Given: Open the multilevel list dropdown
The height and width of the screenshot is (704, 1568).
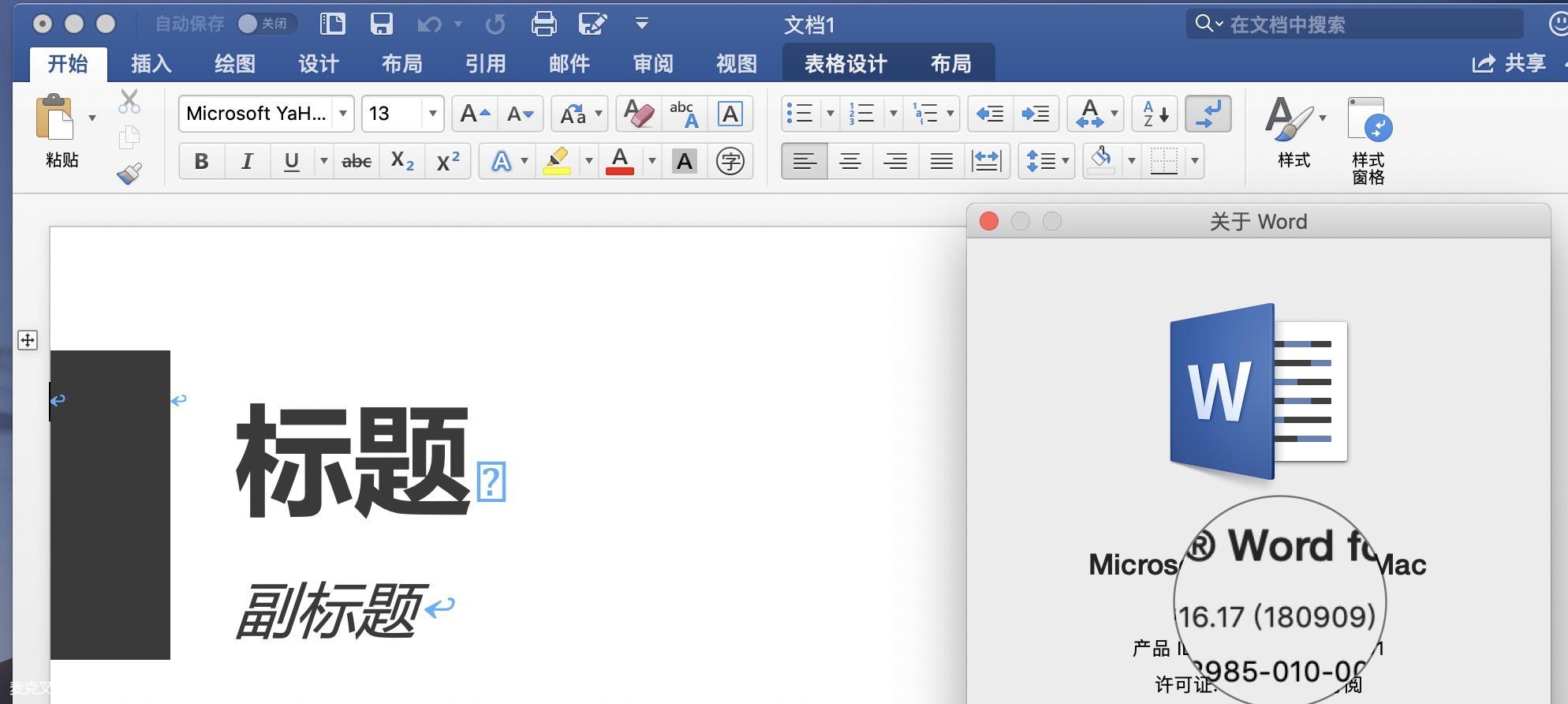Looking at the screenshot, I should tap(950, 114).
